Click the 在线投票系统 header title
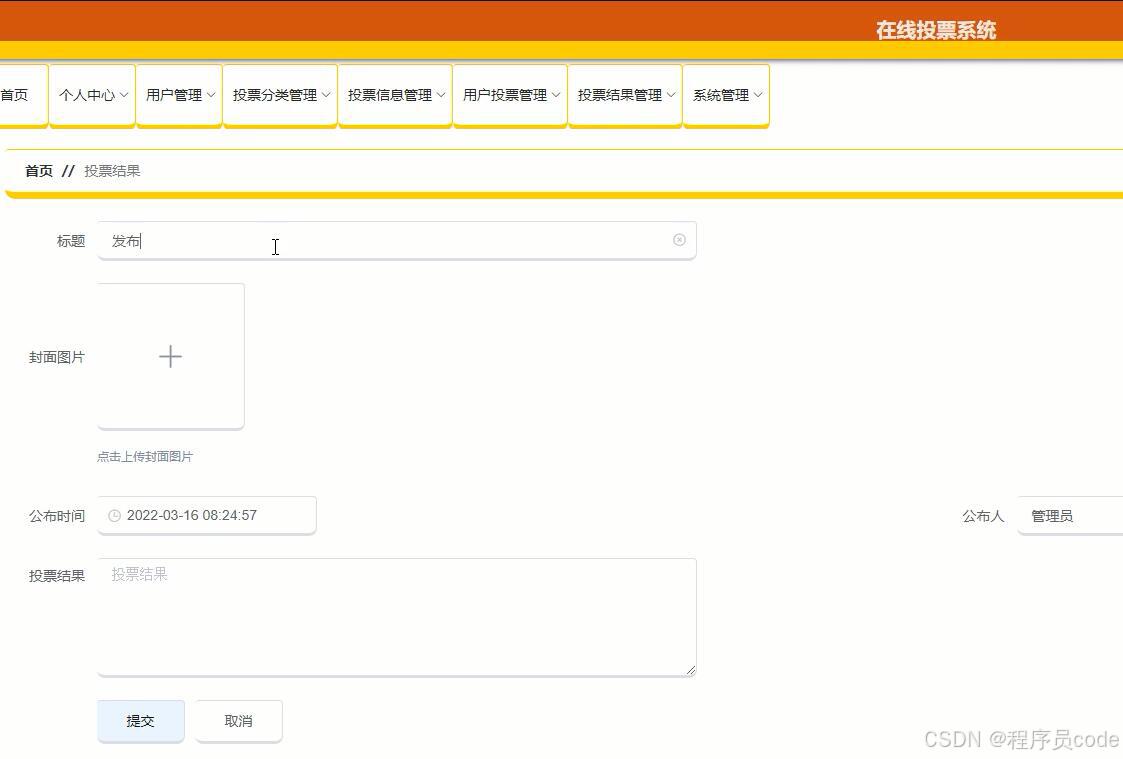The image size is (1123, 759). click(936, 30)
